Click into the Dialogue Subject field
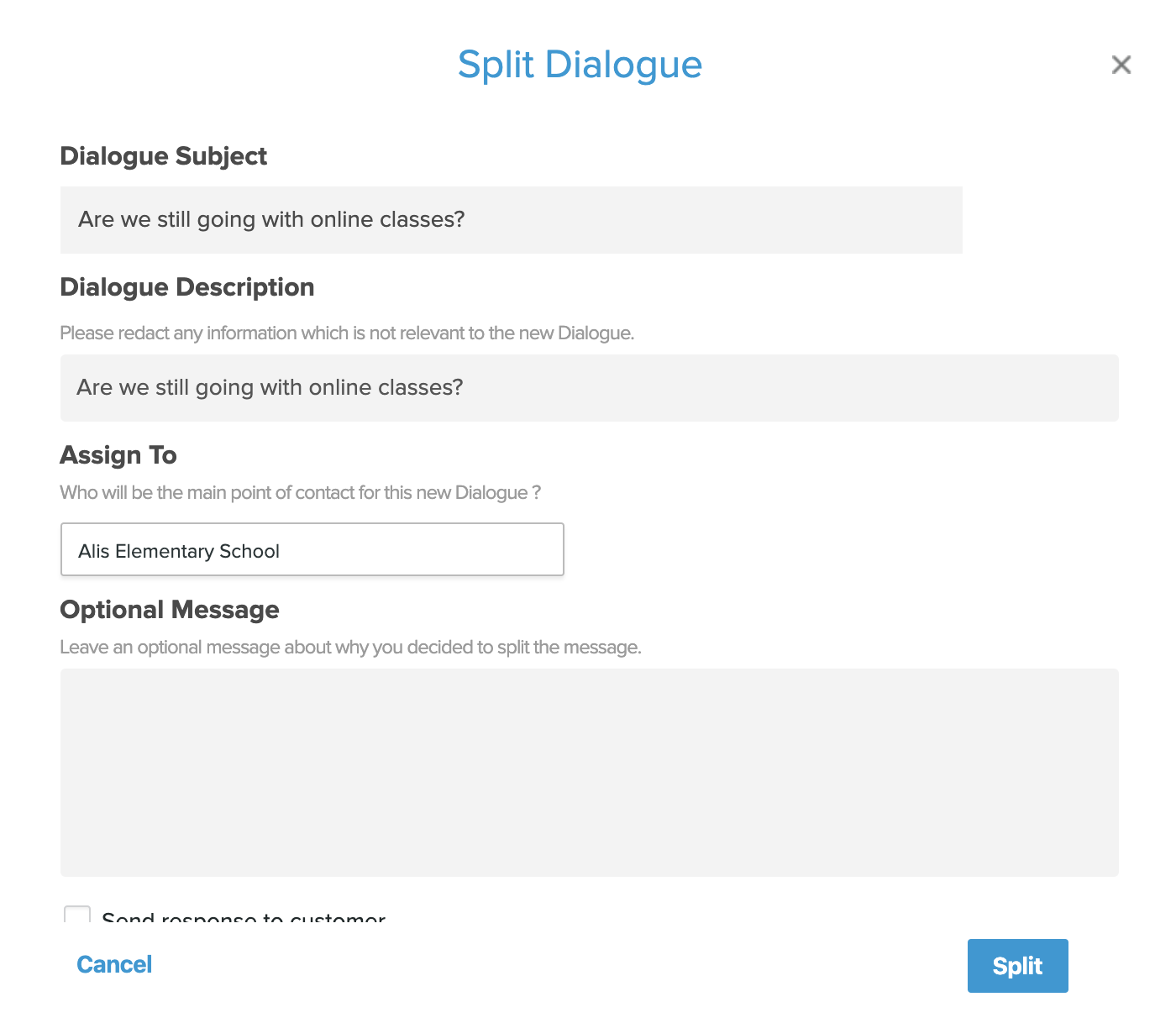 point(511,220)
